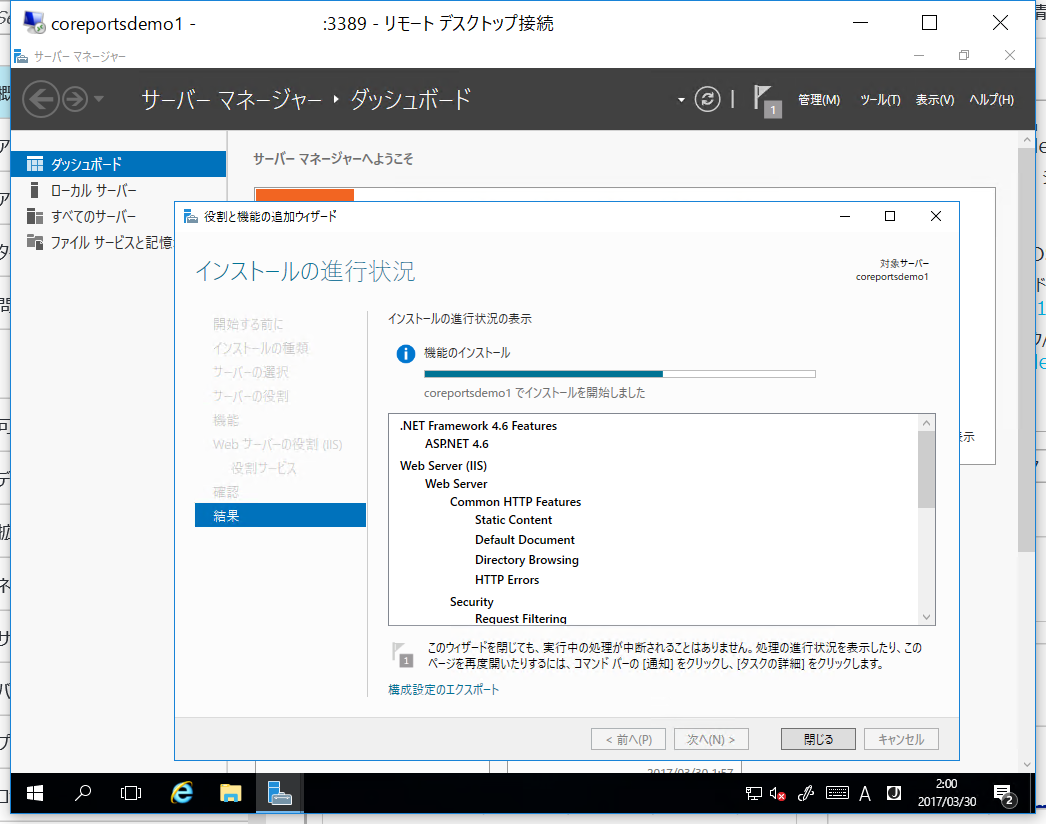
Task: Select 'Web Server (IIS)' in the list
Action: coord(444,466)
